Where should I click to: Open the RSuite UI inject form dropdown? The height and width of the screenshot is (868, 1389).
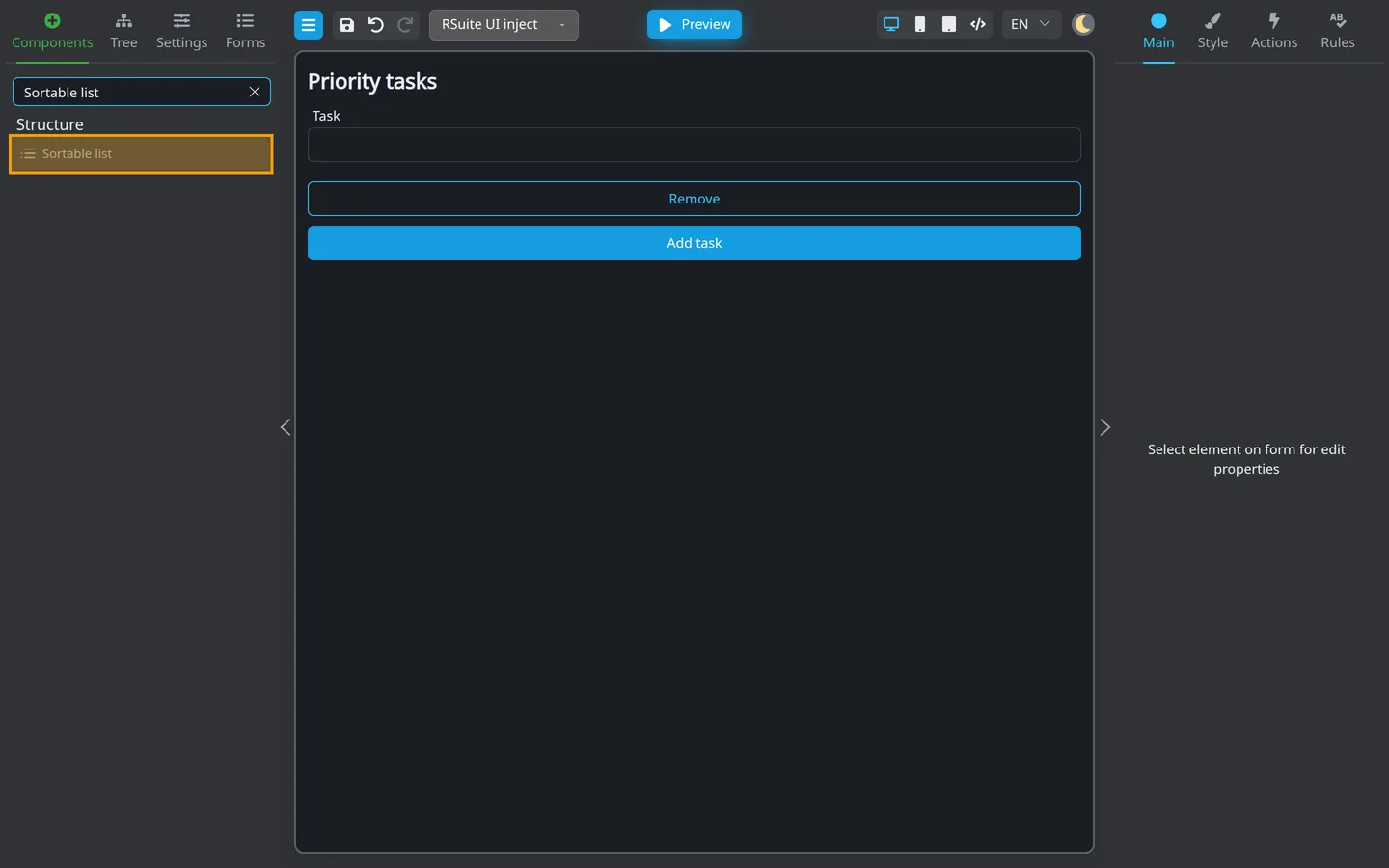(x=504, y=25)
